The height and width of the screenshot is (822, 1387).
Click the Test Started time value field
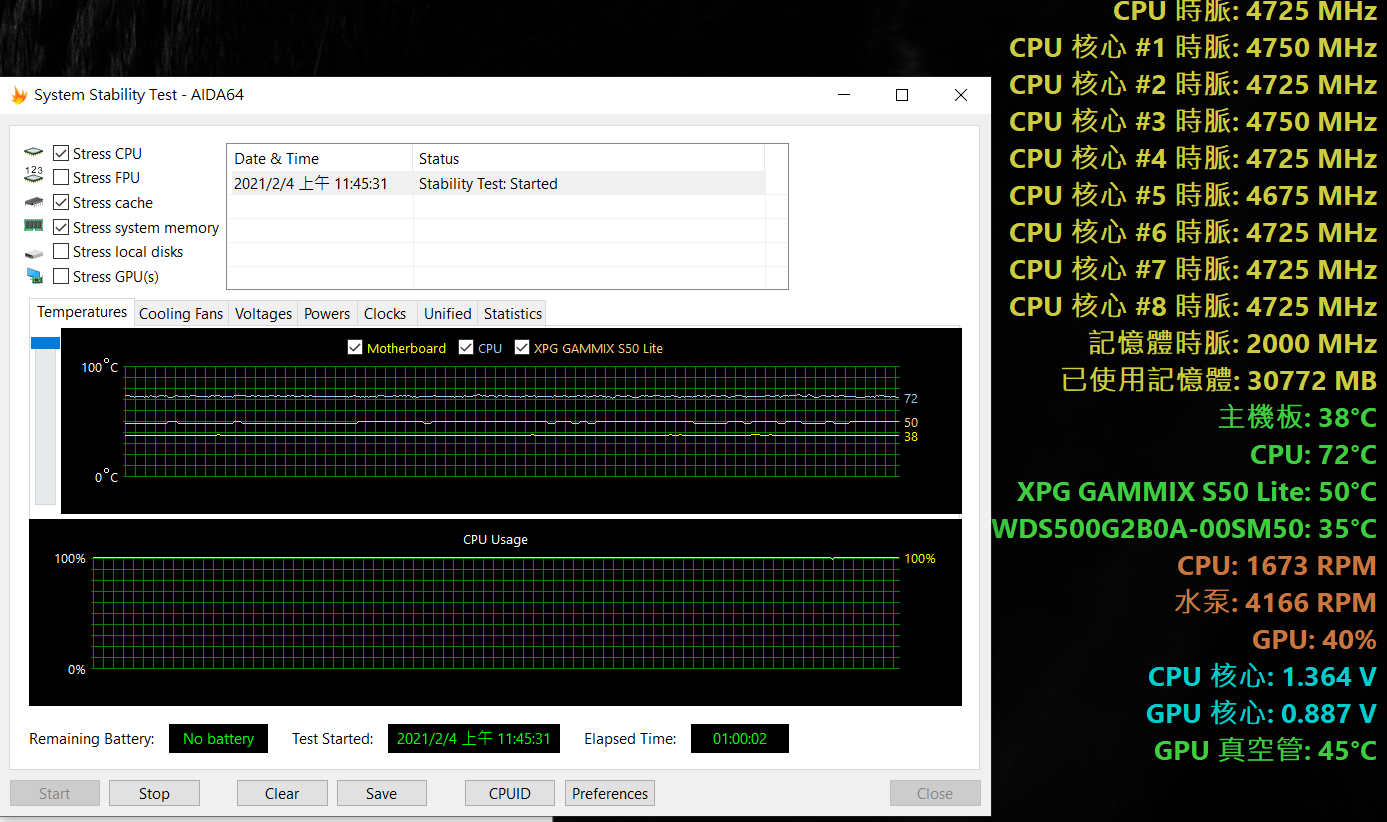click(x=474, y=739)
